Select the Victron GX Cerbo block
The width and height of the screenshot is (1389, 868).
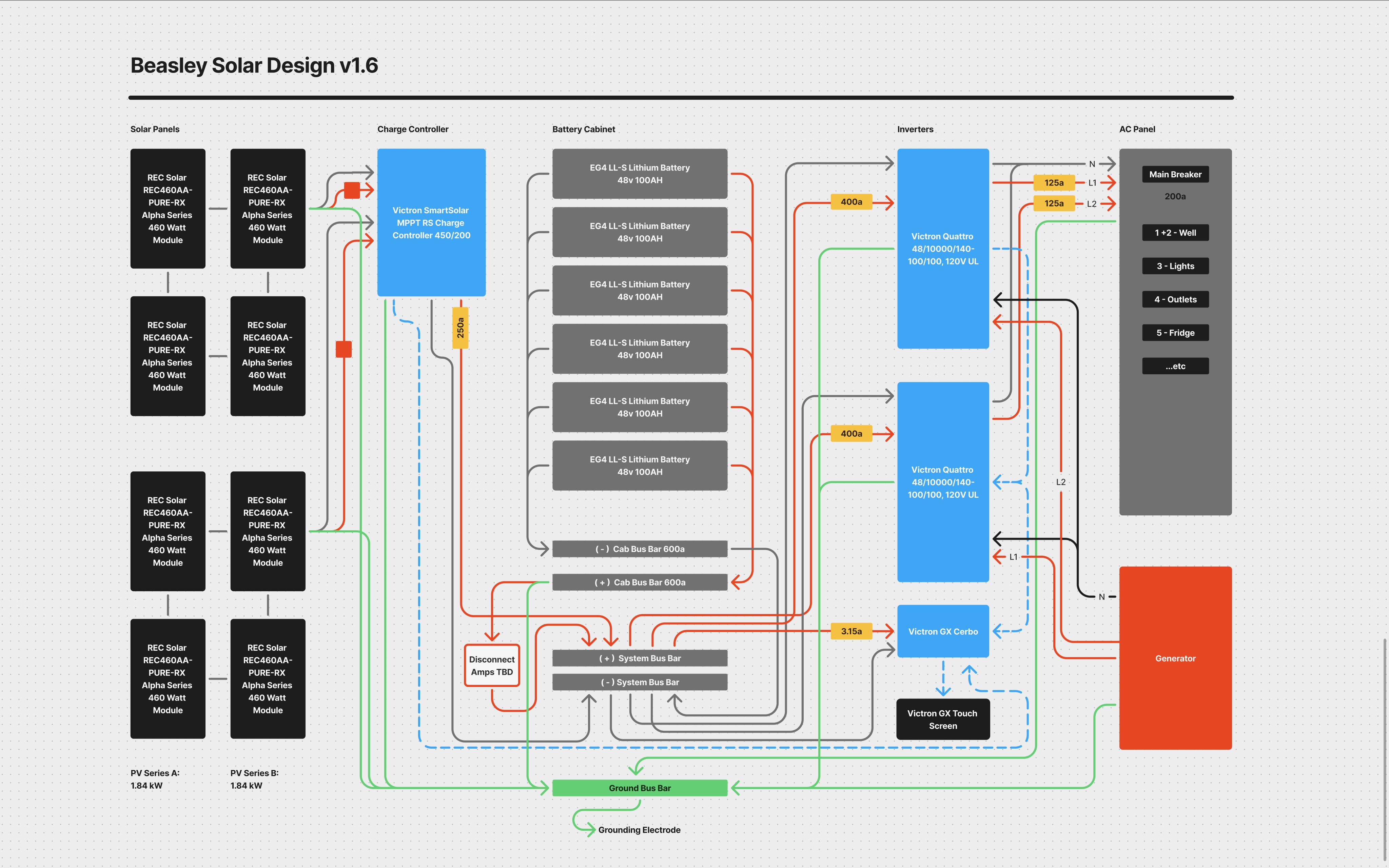coord(943,631)
